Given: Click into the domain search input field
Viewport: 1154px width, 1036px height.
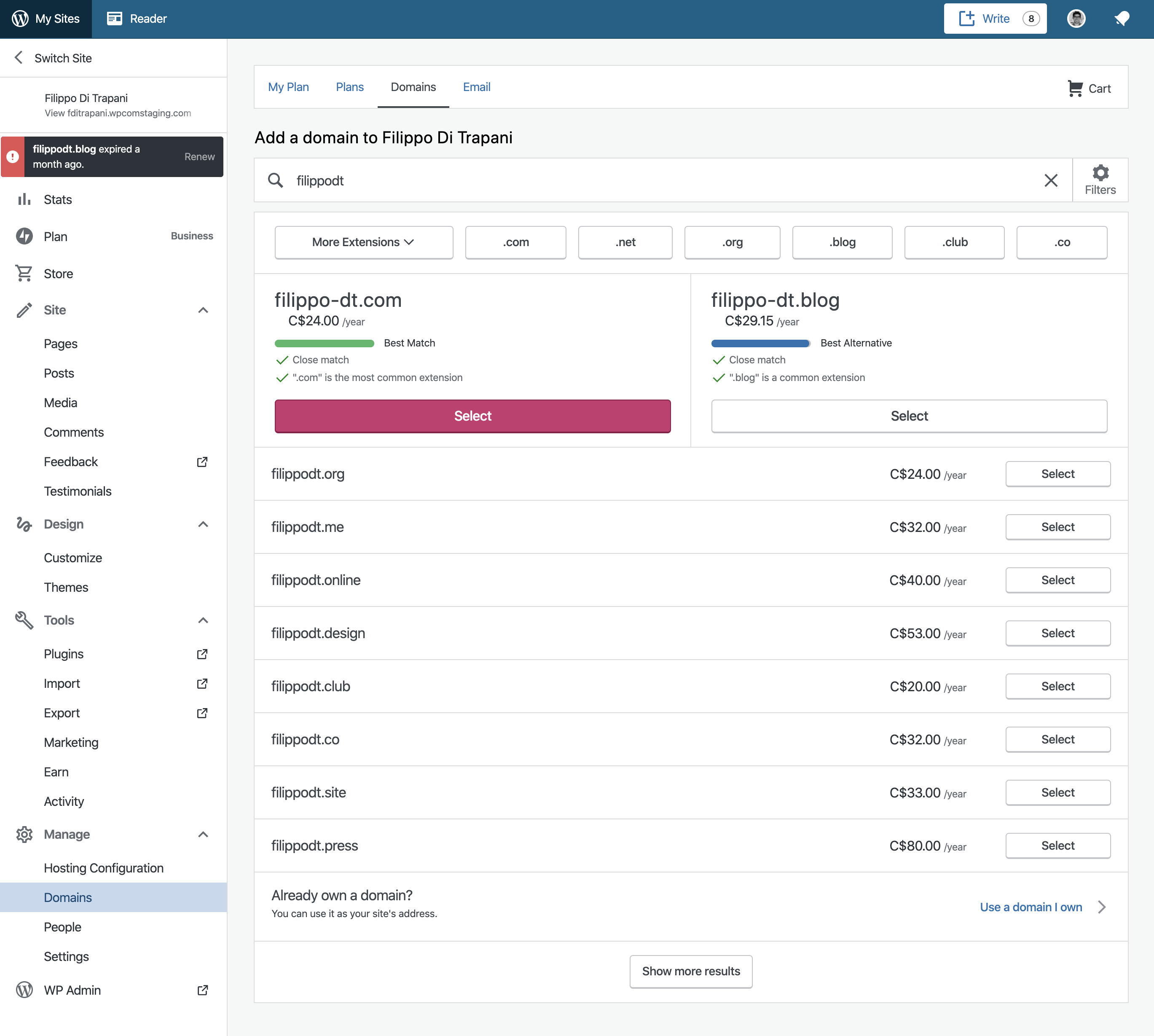Looking at the screenshot, I should coord(655,180).
